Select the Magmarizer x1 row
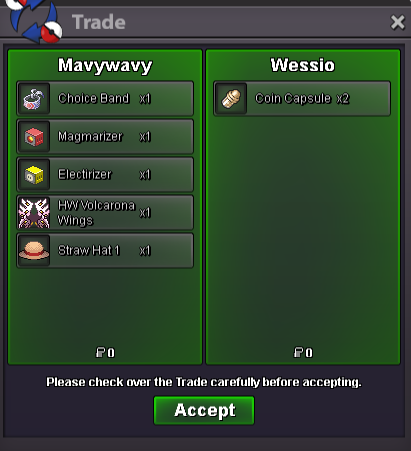The height and width of the screenshot is (451, 411). [105, 137]
